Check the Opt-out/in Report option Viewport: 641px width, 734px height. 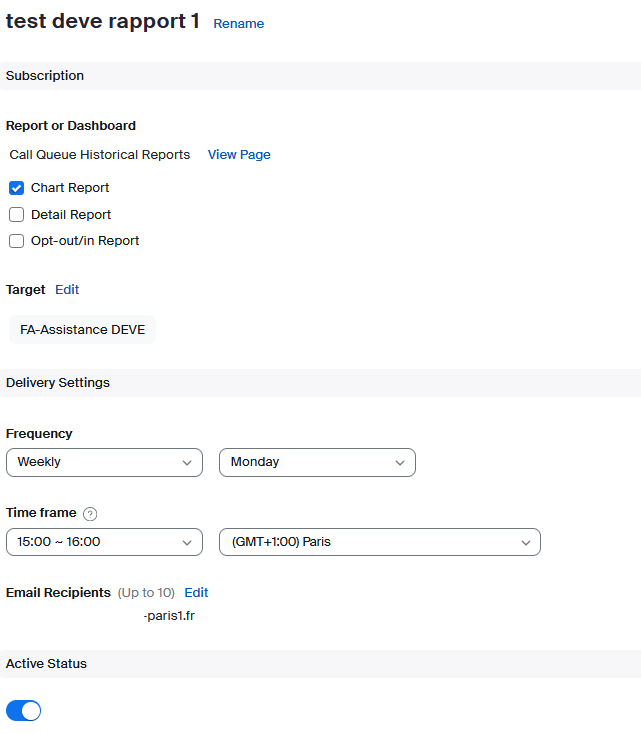(16, 241)
